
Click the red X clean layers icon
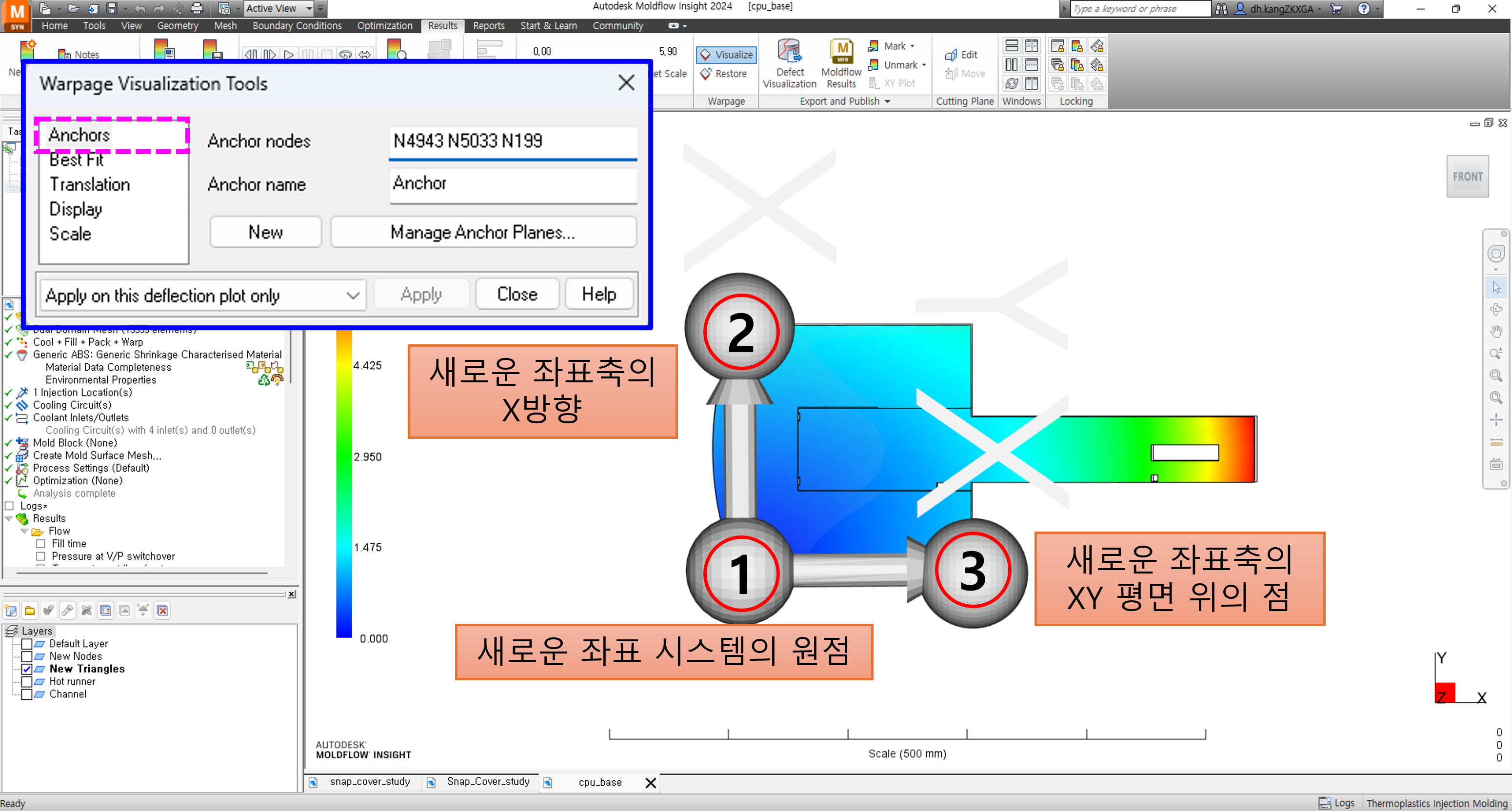(162, 610)
